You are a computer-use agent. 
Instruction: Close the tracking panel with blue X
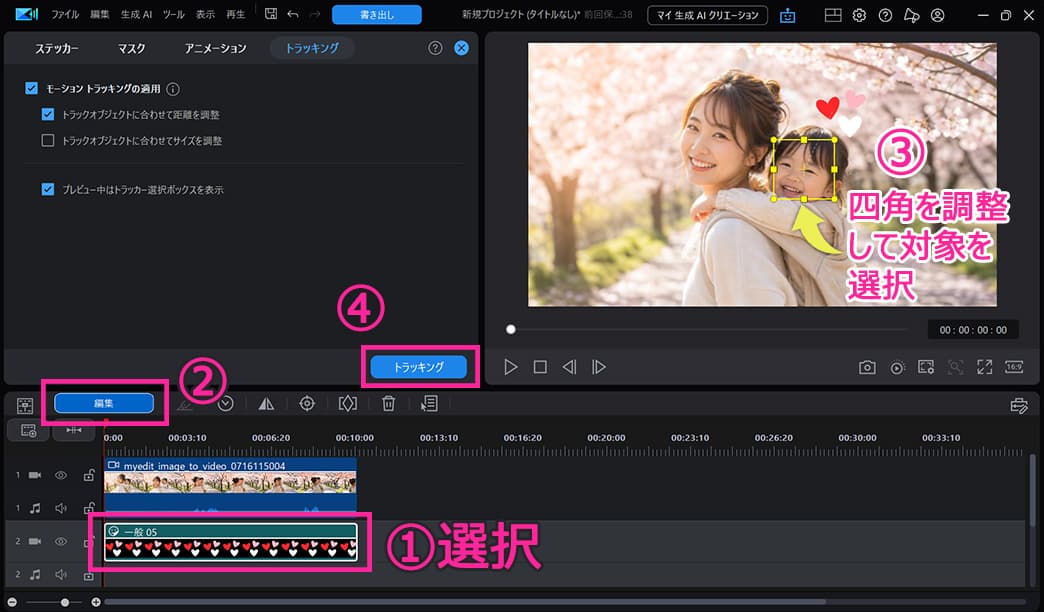461,48
